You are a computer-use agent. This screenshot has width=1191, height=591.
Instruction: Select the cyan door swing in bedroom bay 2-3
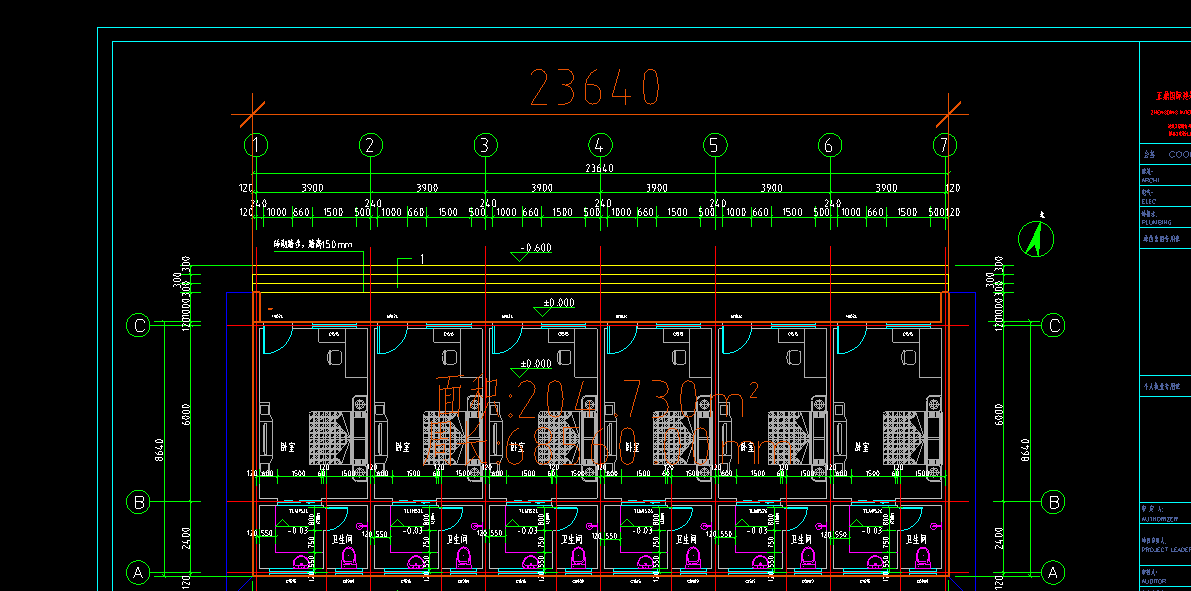(x=391, y=340)
